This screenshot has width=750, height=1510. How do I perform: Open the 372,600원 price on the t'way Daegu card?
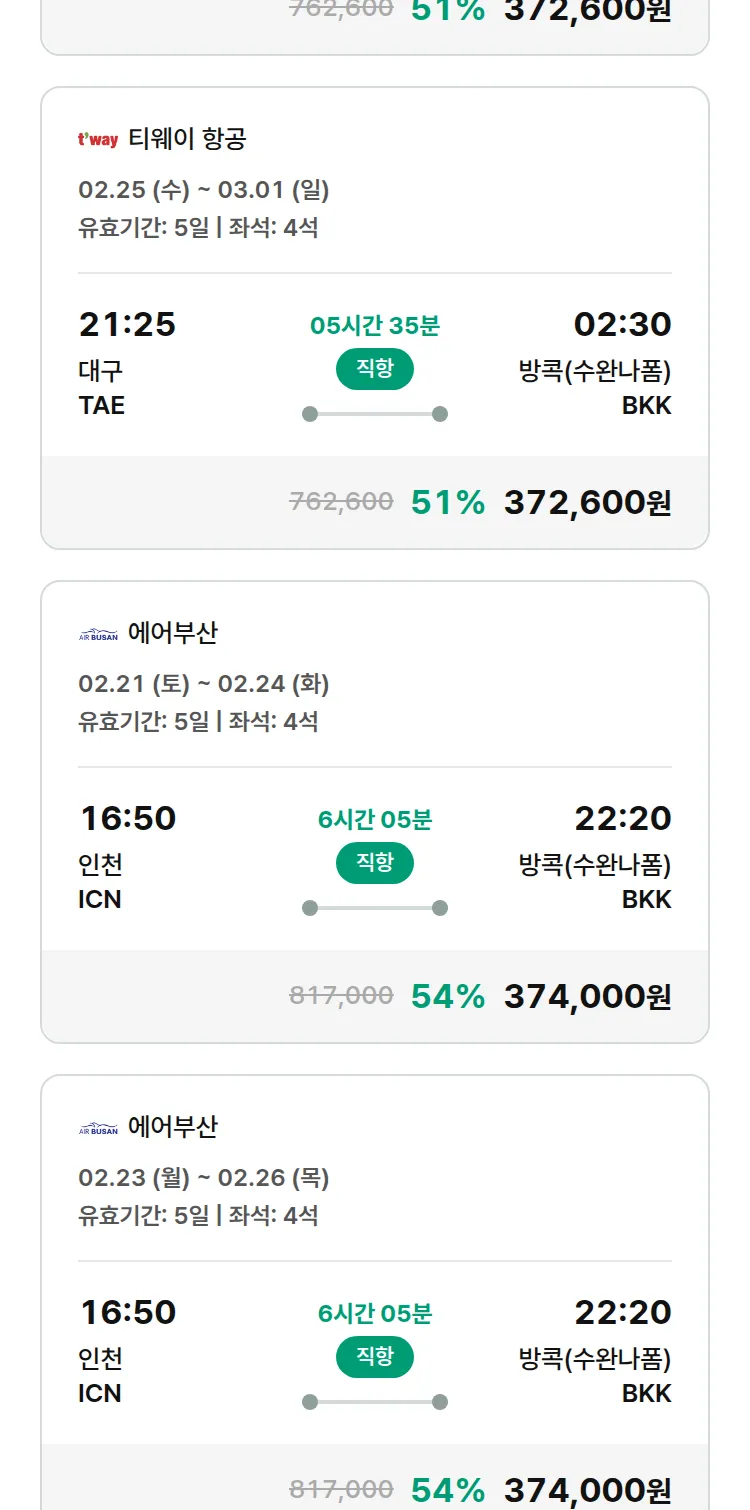point(587,502)
